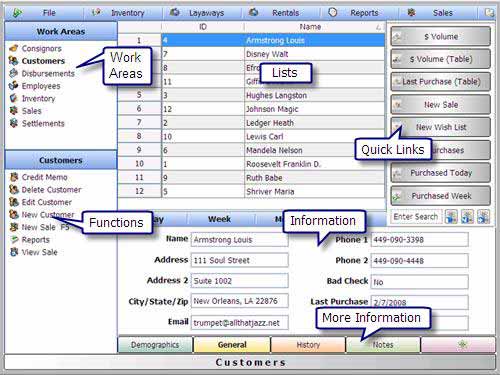
Task: Open the Employees work area icon
Action: (x=14, y=86)
